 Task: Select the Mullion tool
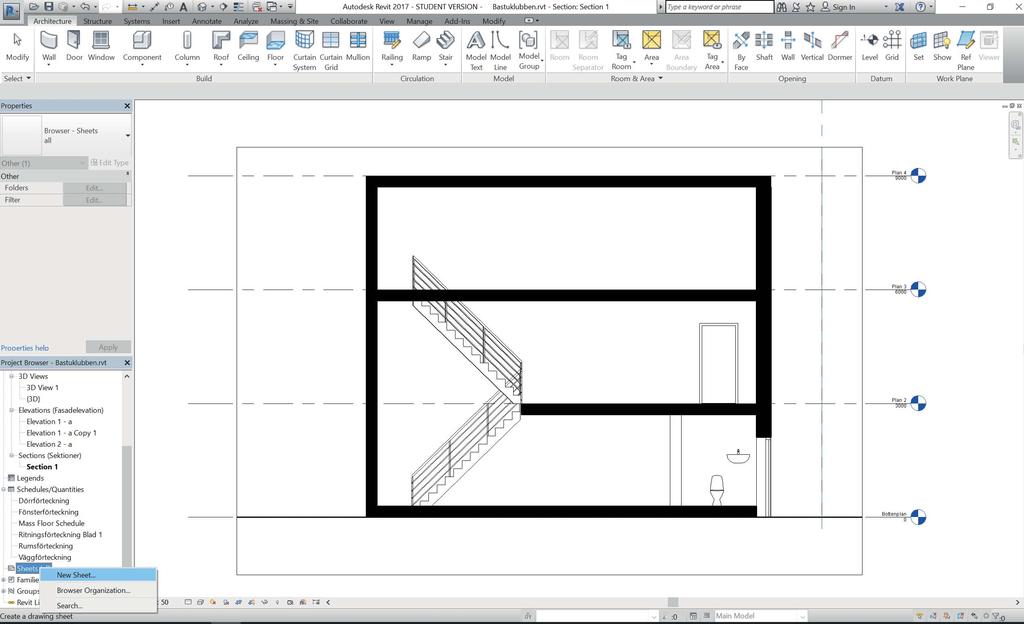358,47
